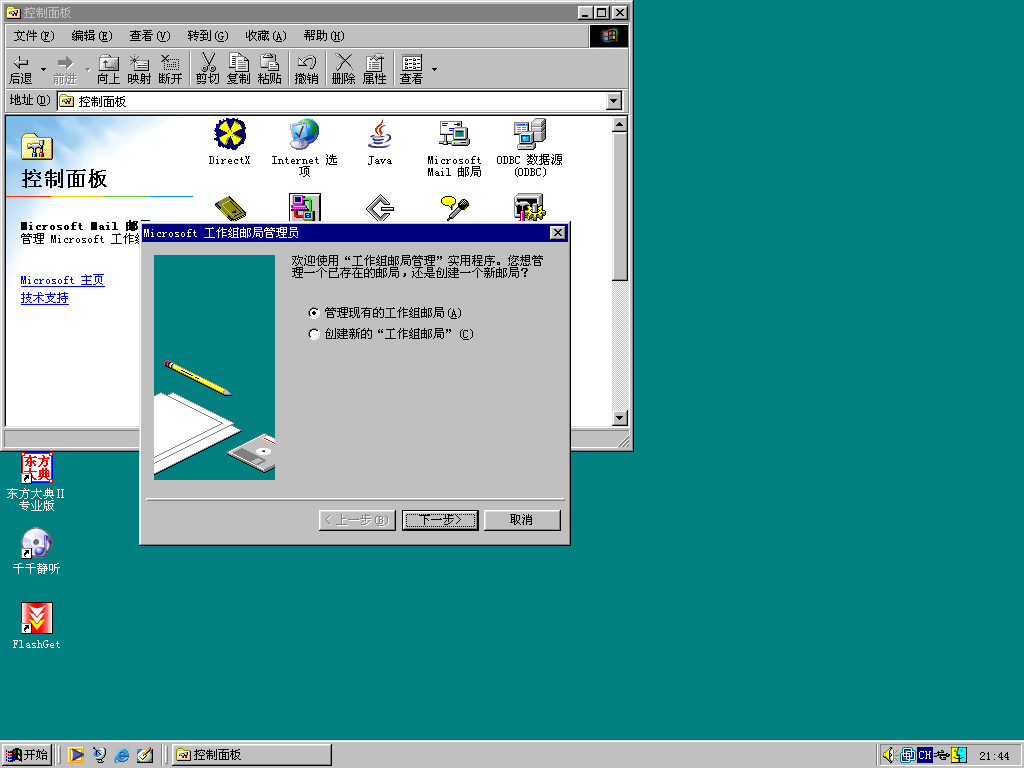Viewport: 1024px width, 768px height.
Task: Open Microsoft Mail 邮局 icon
Action: click(454, 135)
